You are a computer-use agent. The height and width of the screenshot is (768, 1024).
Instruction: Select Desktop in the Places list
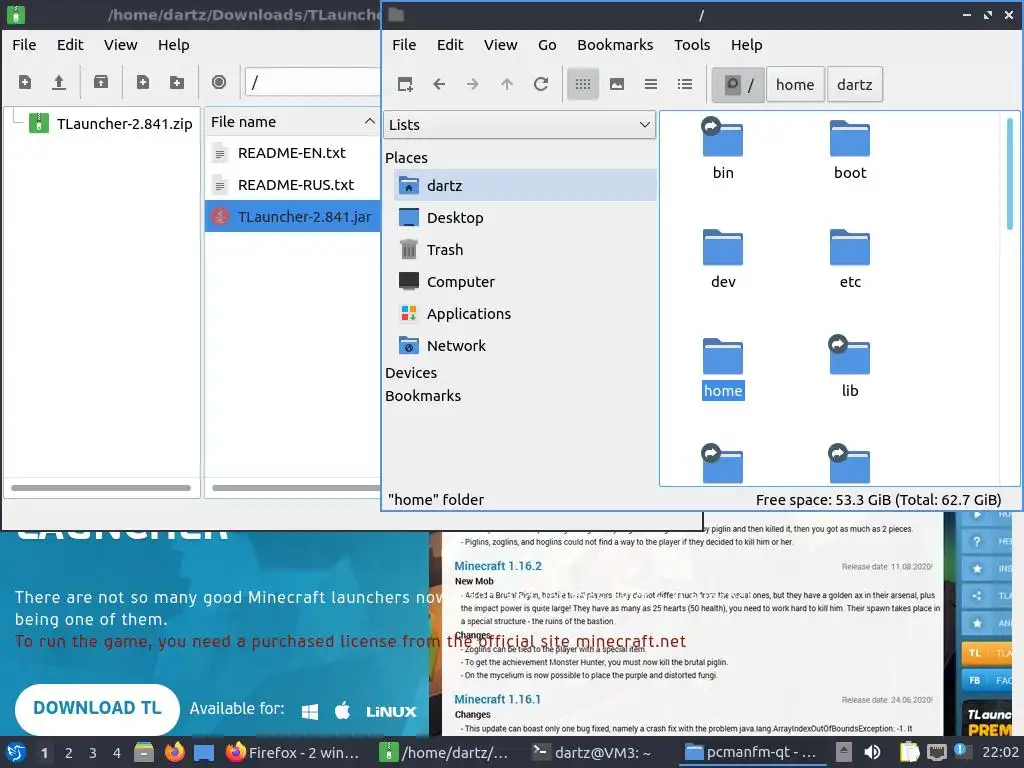click(525, 217)
